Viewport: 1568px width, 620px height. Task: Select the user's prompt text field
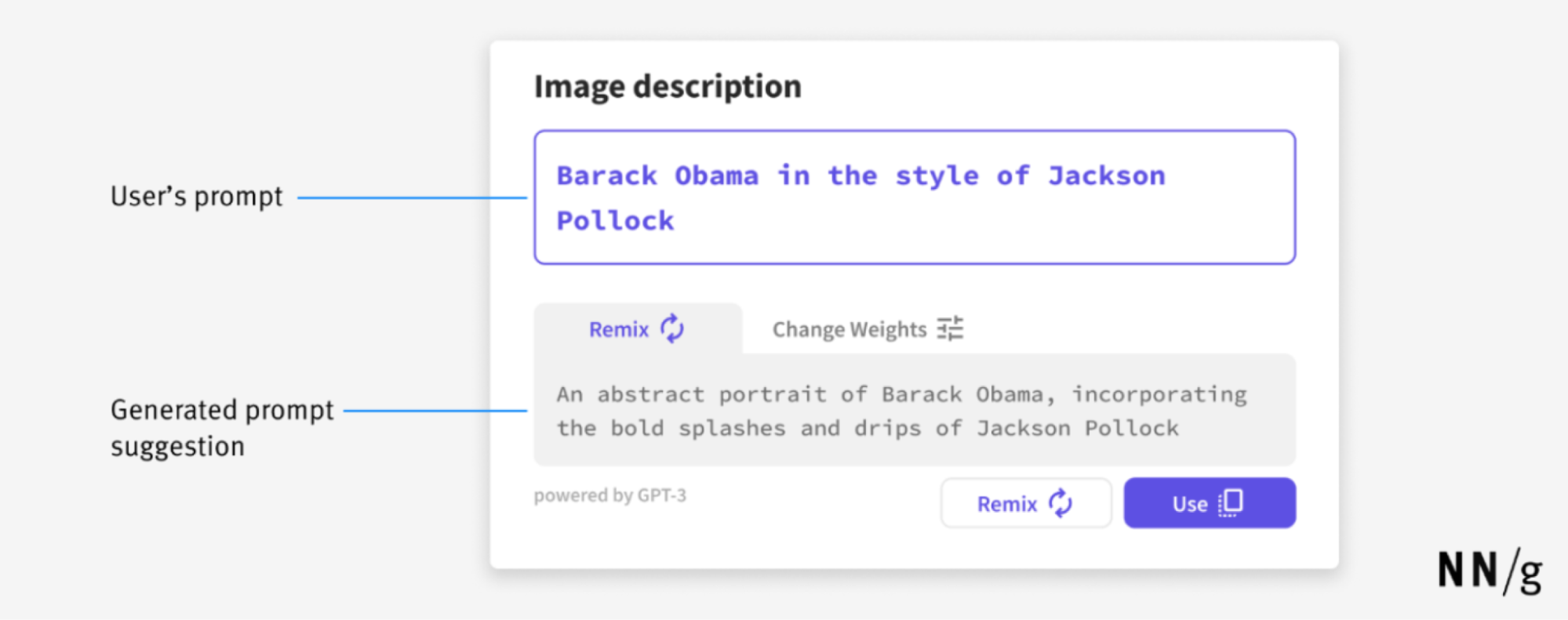[x=914, y=196]
